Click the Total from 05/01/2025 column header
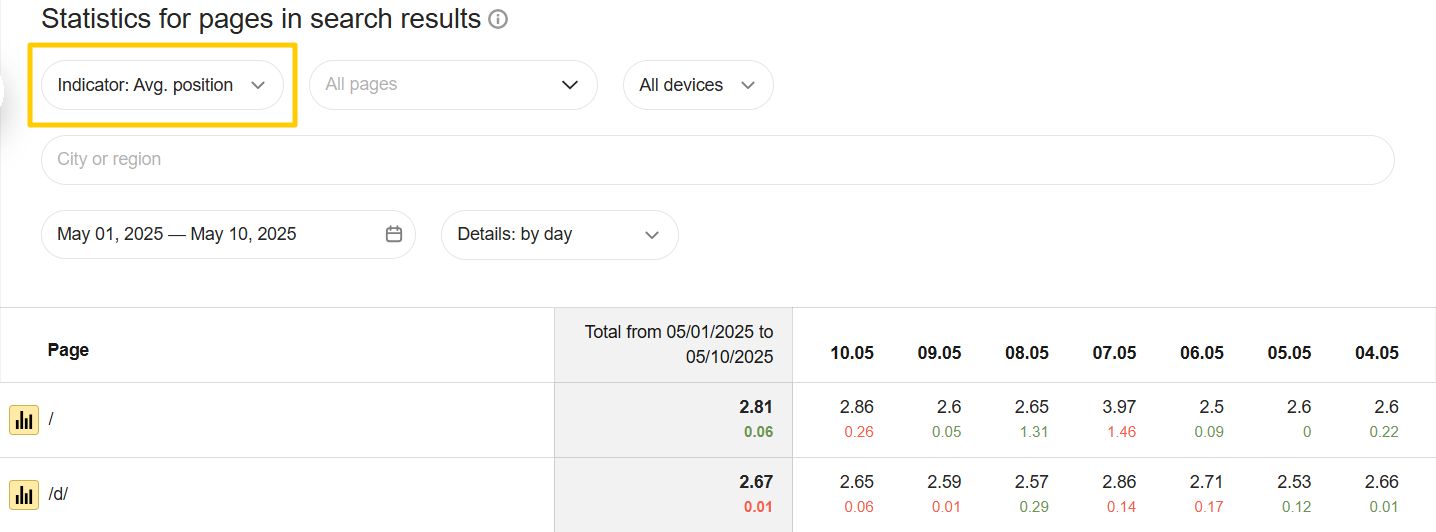 pyautogui.click(x=678, y=344)
